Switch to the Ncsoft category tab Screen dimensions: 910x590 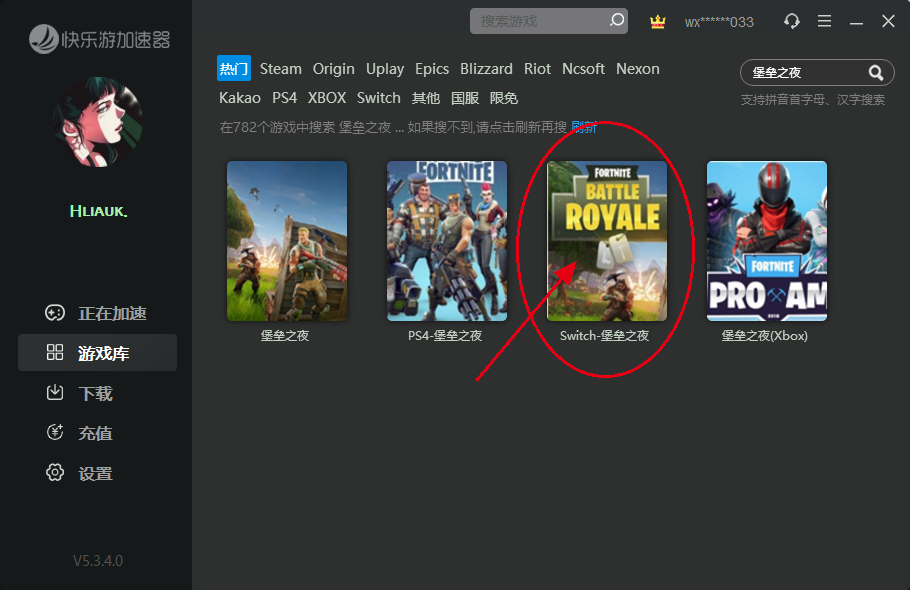click(x=583, y=69)
